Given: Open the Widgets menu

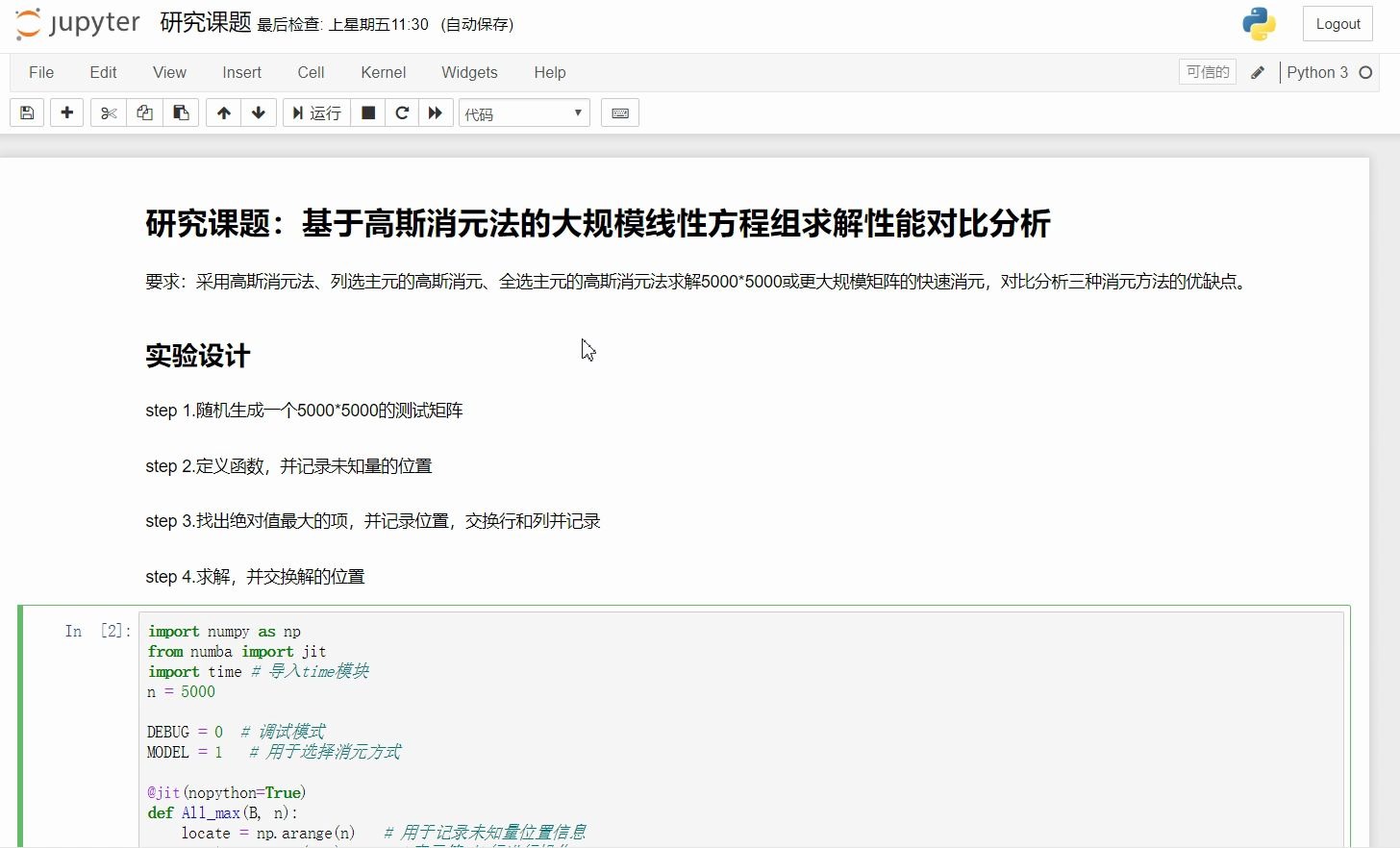Looking at the screenshot, I should coord(469,72).
